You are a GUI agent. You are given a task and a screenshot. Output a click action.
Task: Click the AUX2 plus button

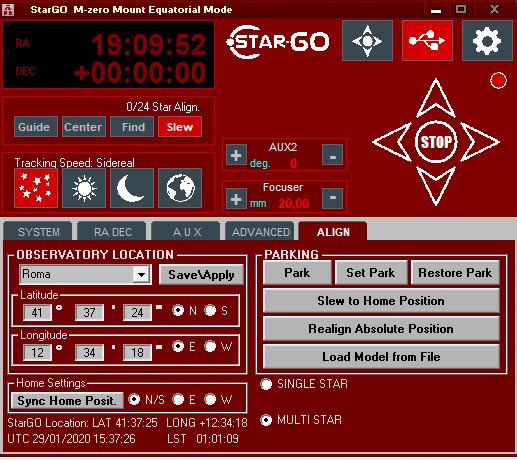pyautogui.click(x=236, y=155)
